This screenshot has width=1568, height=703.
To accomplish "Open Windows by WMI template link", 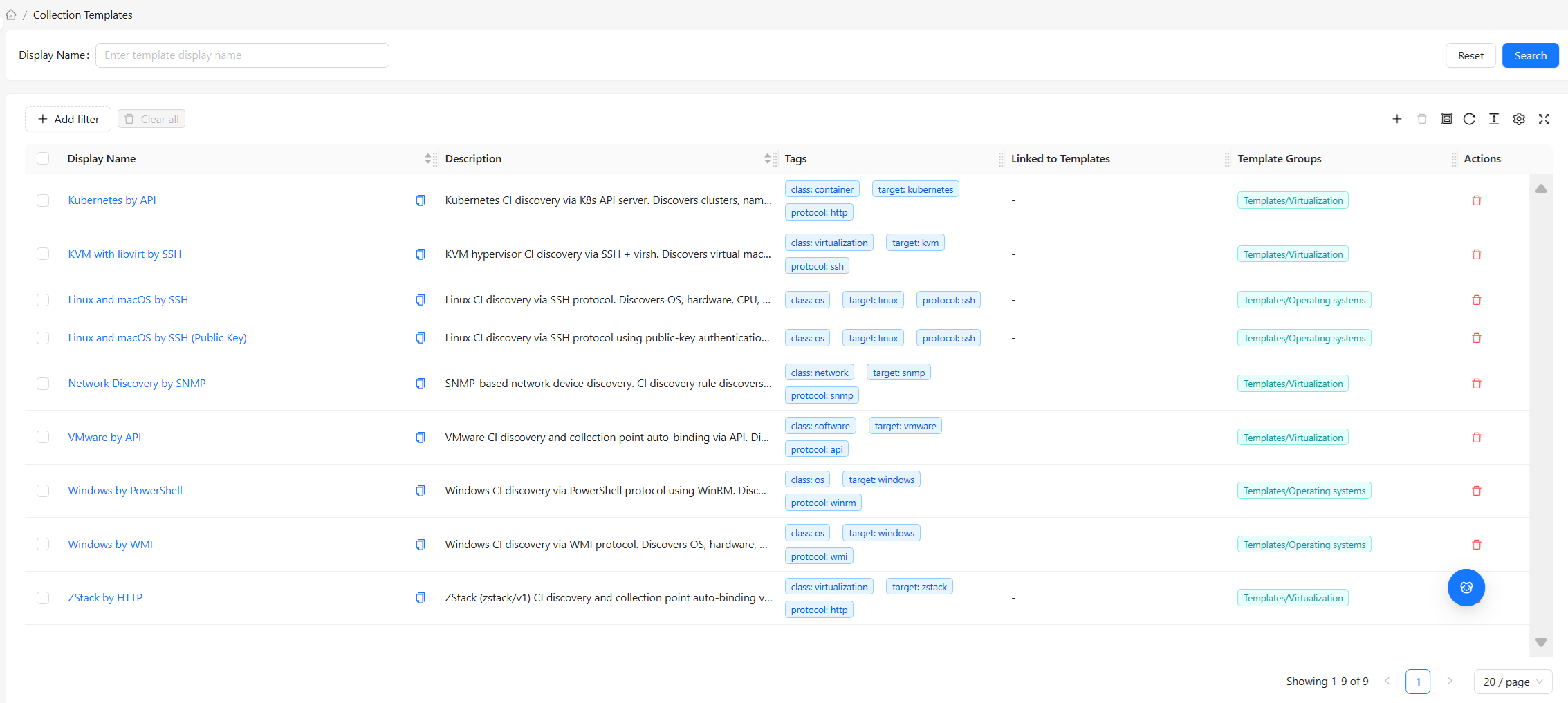I will click(110, 545).
